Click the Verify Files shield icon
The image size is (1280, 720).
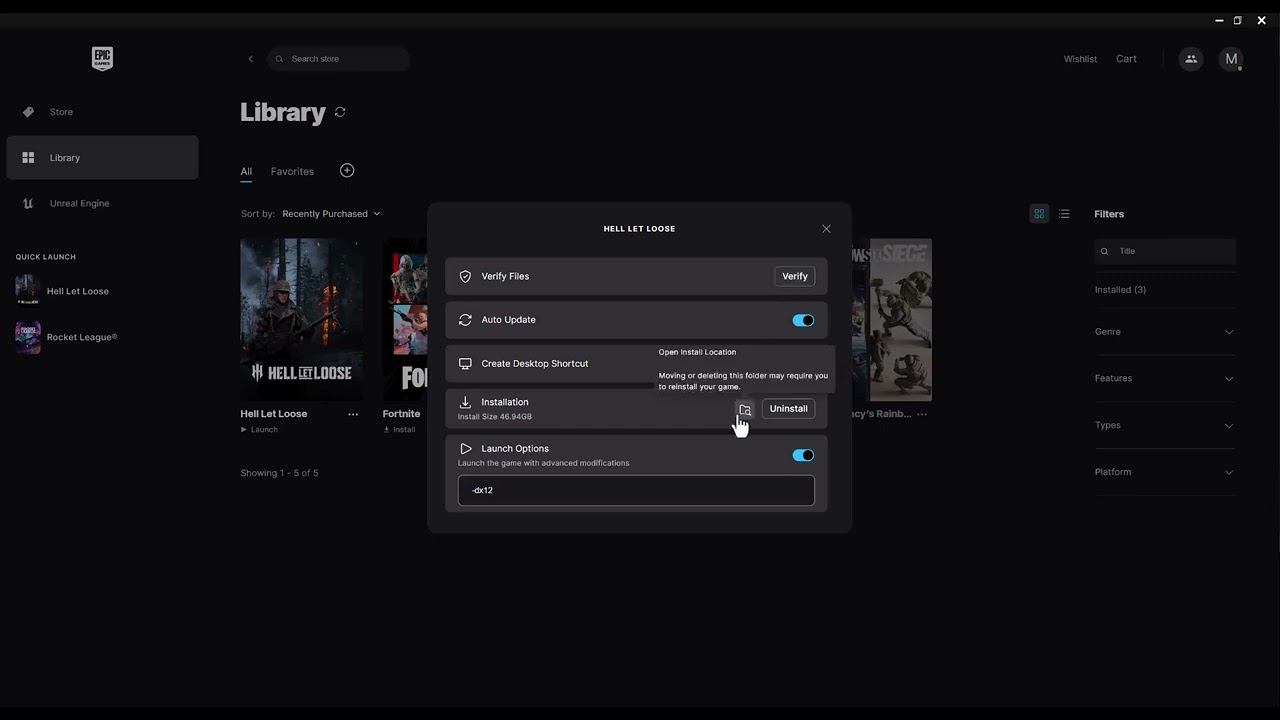[465, 276]
